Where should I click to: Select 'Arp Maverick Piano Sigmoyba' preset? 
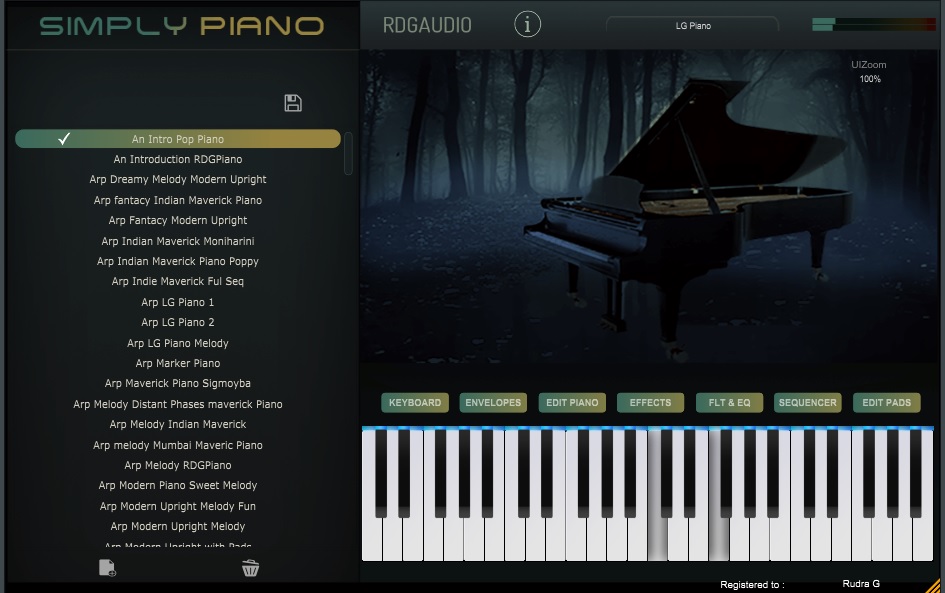[x=178, y=383]
